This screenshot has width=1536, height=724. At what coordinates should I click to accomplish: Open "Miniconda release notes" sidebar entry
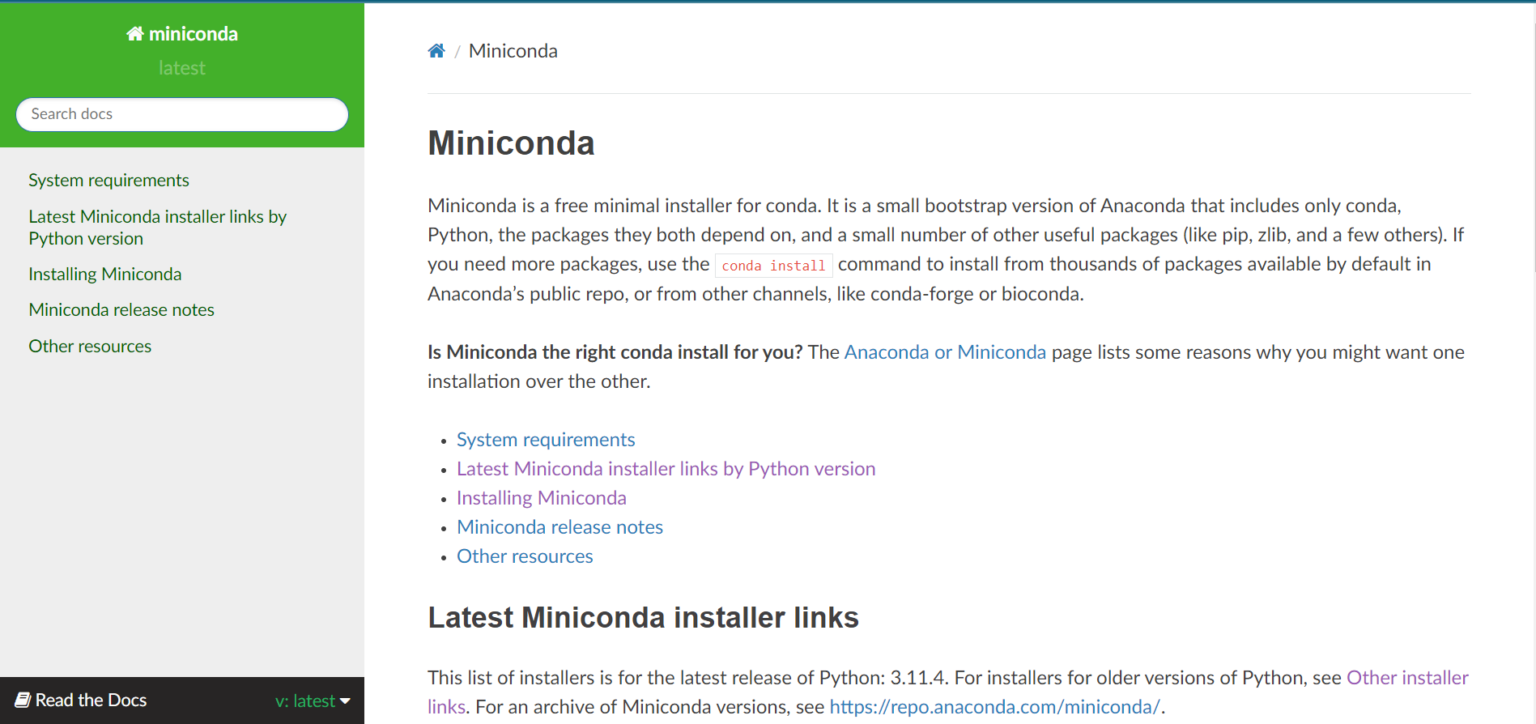[121, 309]
